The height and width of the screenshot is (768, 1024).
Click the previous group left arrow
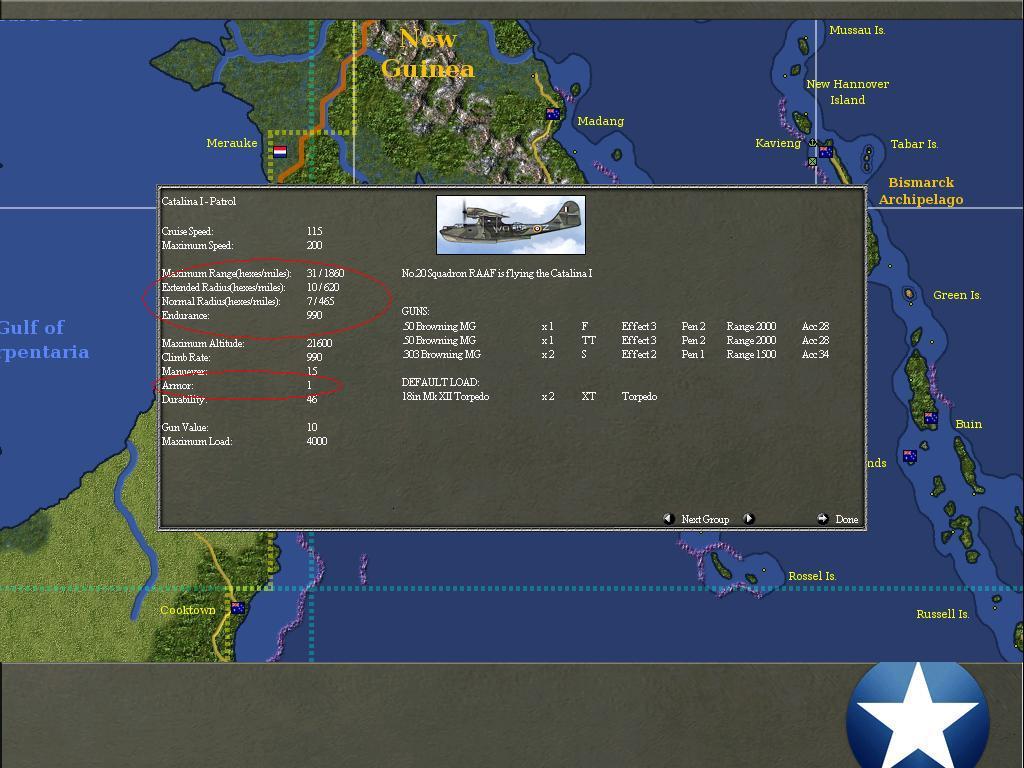click(668, 519)
